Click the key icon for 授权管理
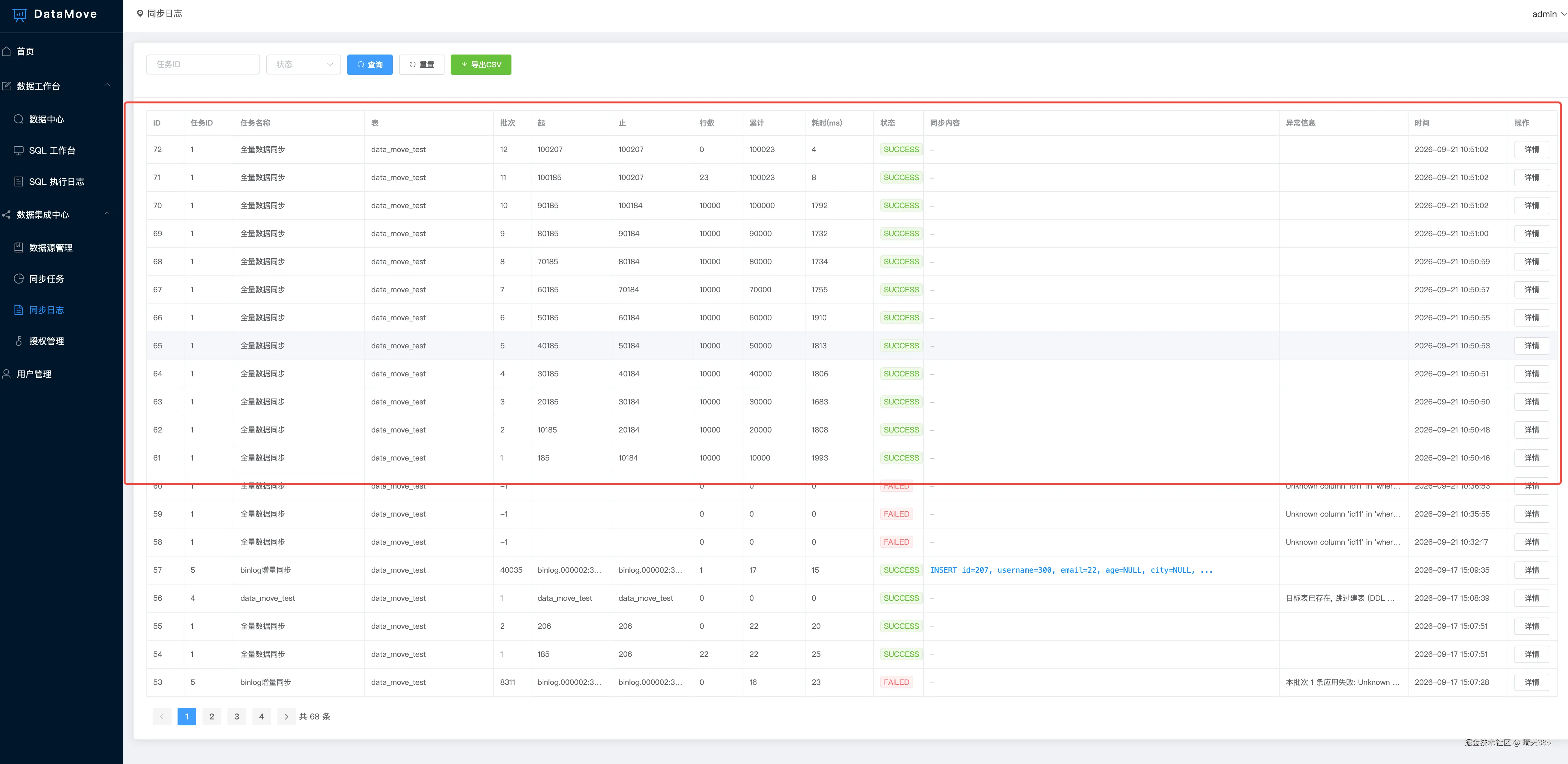This screenshot has height=764, width=1568. point(19,341)
